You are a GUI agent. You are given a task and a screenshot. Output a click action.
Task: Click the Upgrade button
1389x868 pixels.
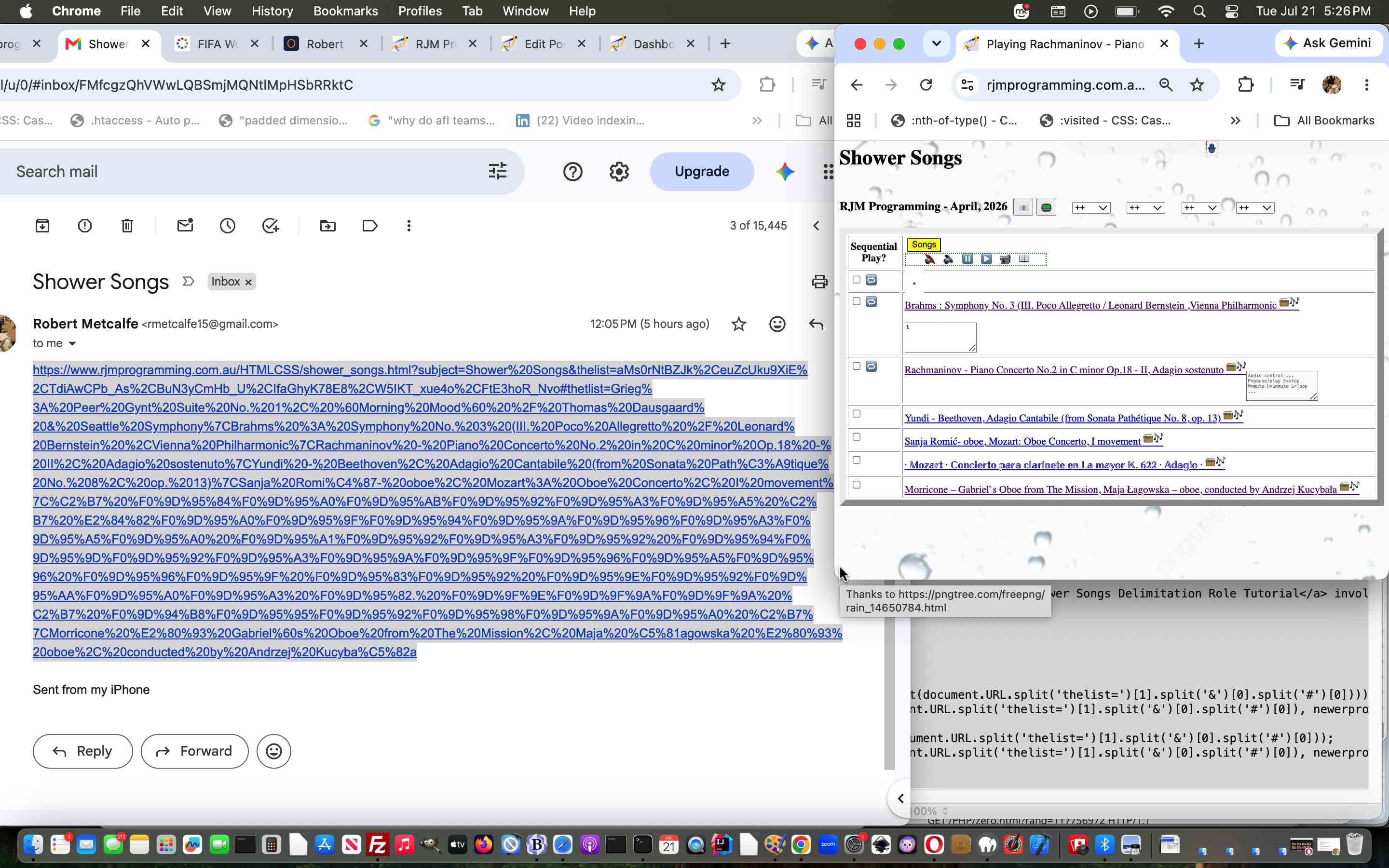(701, 172)
